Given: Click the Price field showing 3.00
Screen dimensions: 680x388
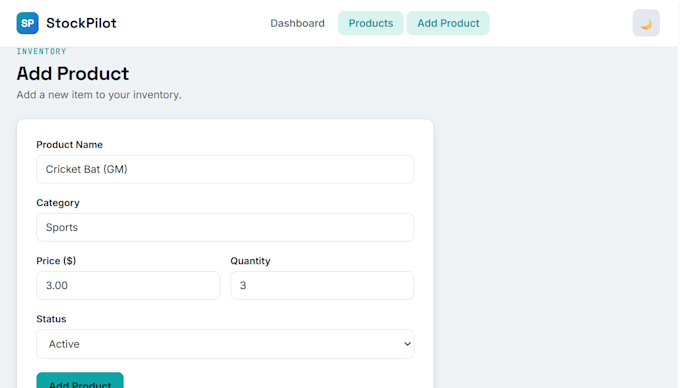Looking at the screenshot, I should [128, 285].
